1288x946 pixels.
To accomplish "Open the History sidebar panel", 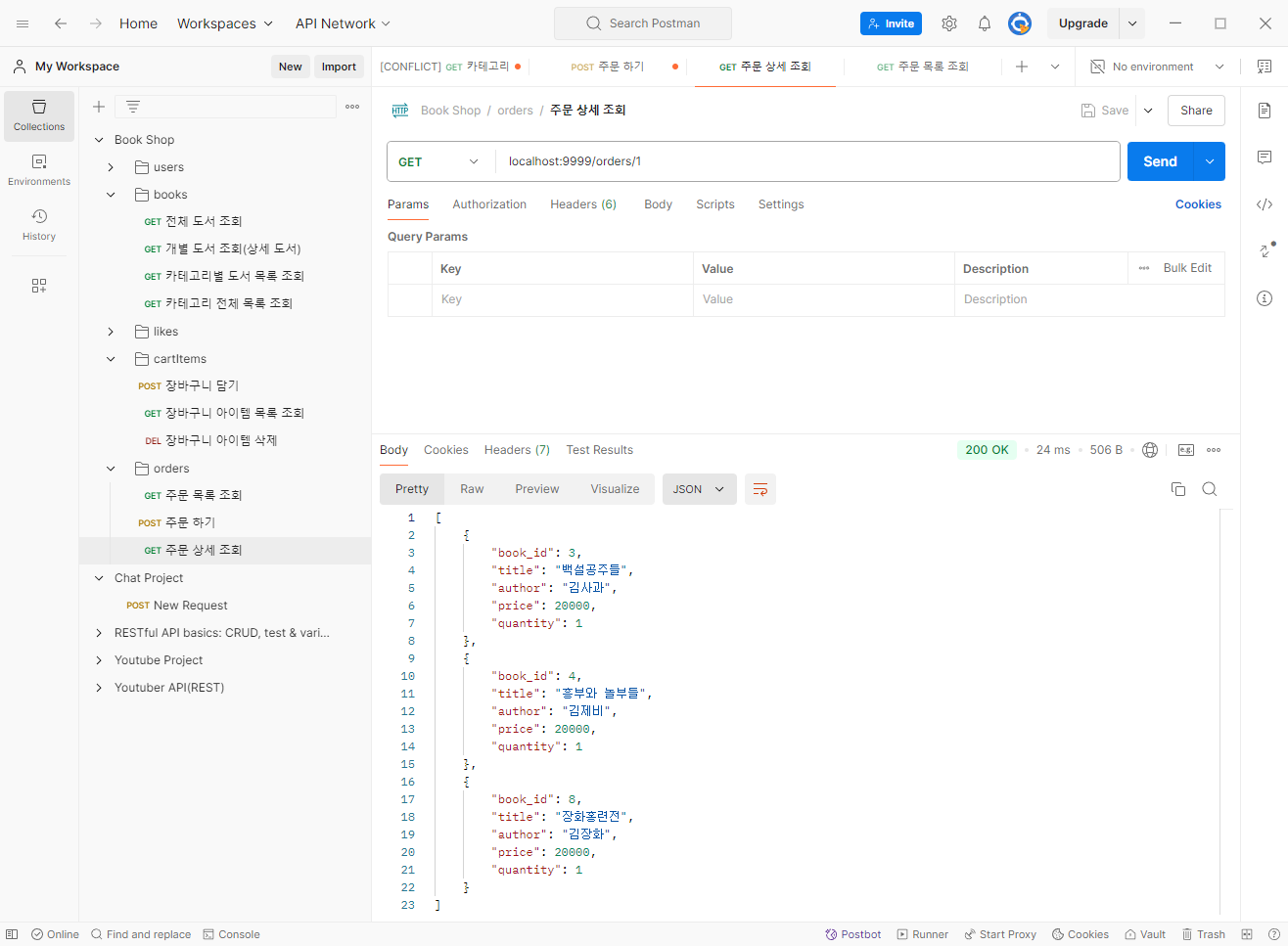I will 39,225.
